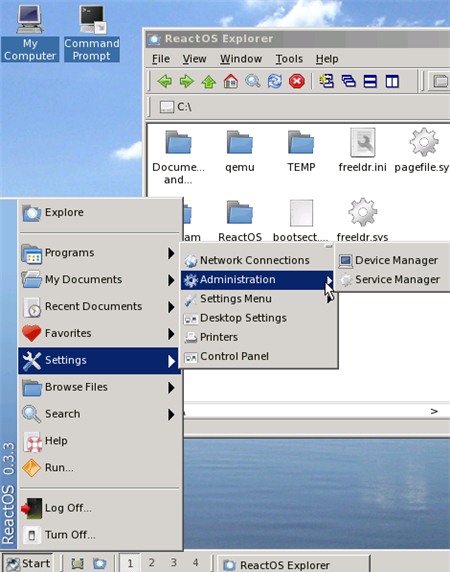Expand the Administration submenu
This screenshot has width=450, height=572.
[x=257, y=280]
